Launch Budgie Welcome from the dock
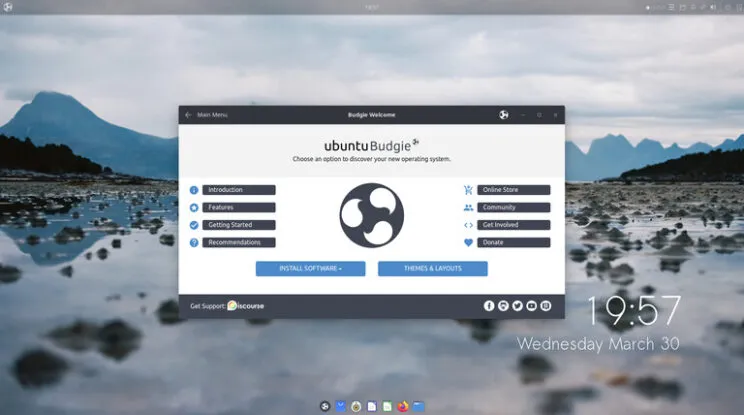The height and width of the screenshot is (415, 744). [325, 406]
